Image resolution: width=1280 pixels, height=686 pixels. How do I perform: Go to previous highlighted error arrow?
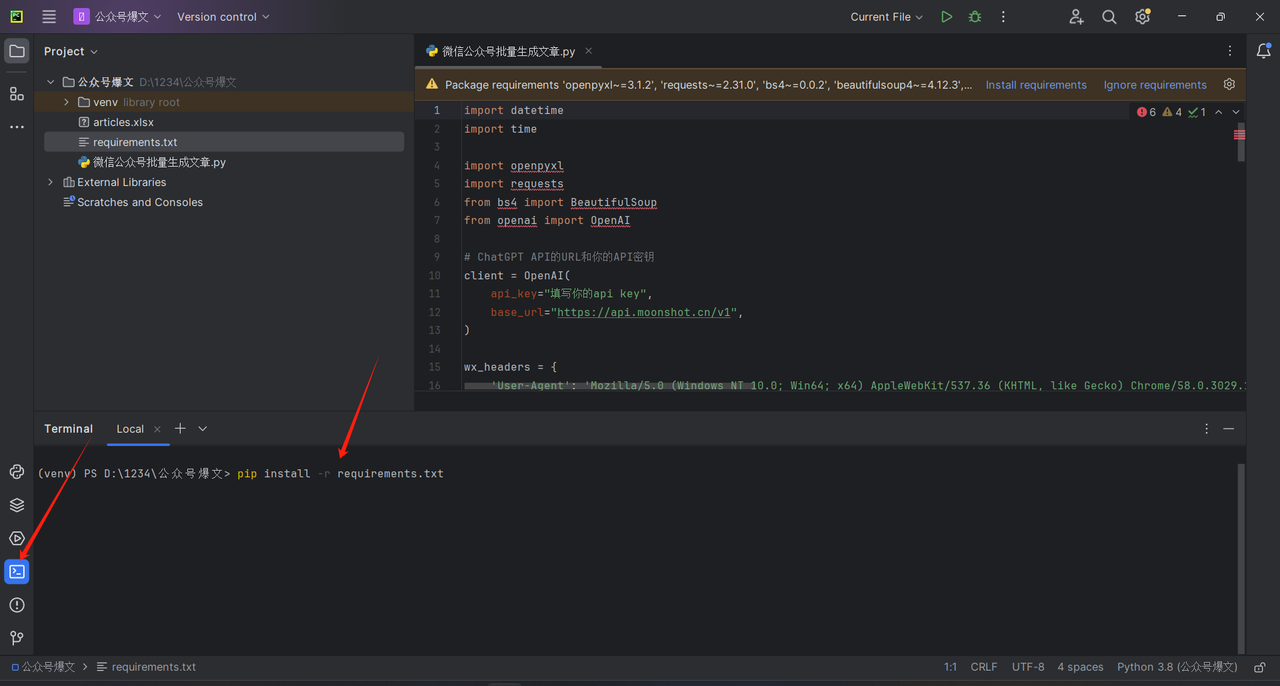click(1218, 112)
